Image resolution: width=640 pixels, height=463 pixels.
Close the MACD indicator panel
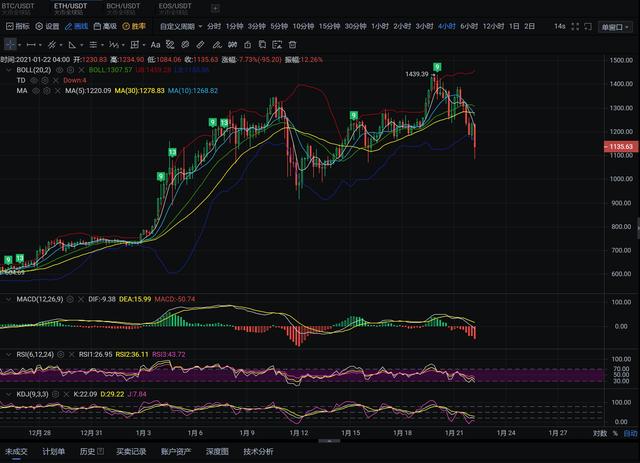pos(81,299)
